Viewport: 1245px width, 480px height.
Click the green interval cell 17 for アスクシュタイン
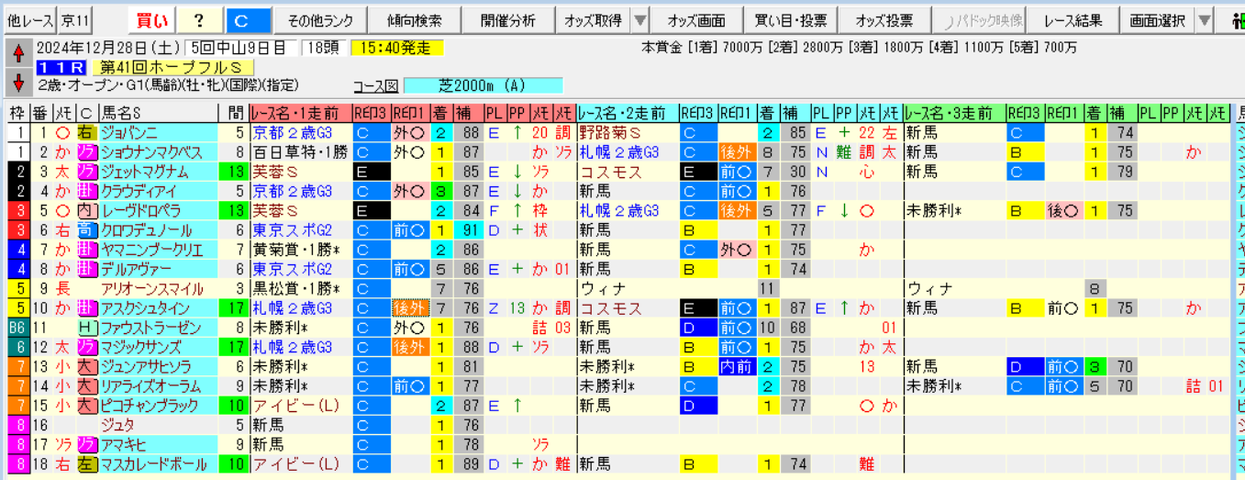(235, 308)
